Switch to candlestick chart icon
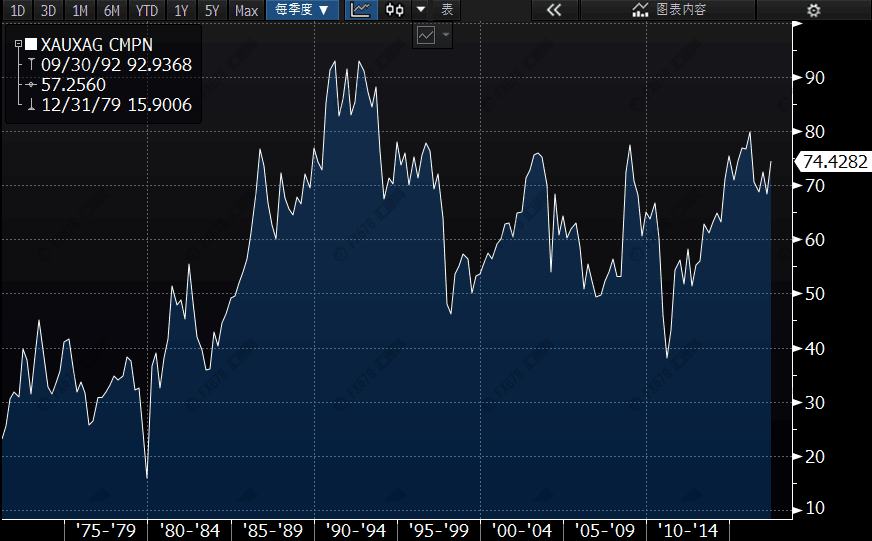The width and height of the screenshot is (872, 541). click(x=394, y=9)
